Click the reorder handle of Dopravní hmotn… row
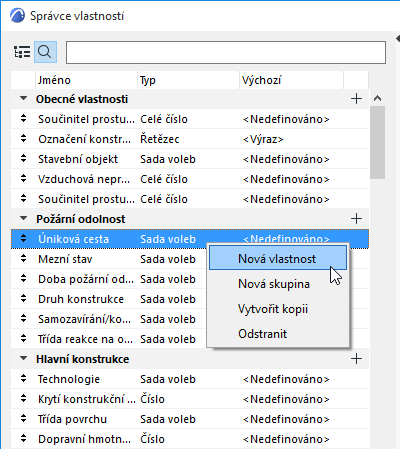Viewport: 400px width, 449px height. coord(23,438)
